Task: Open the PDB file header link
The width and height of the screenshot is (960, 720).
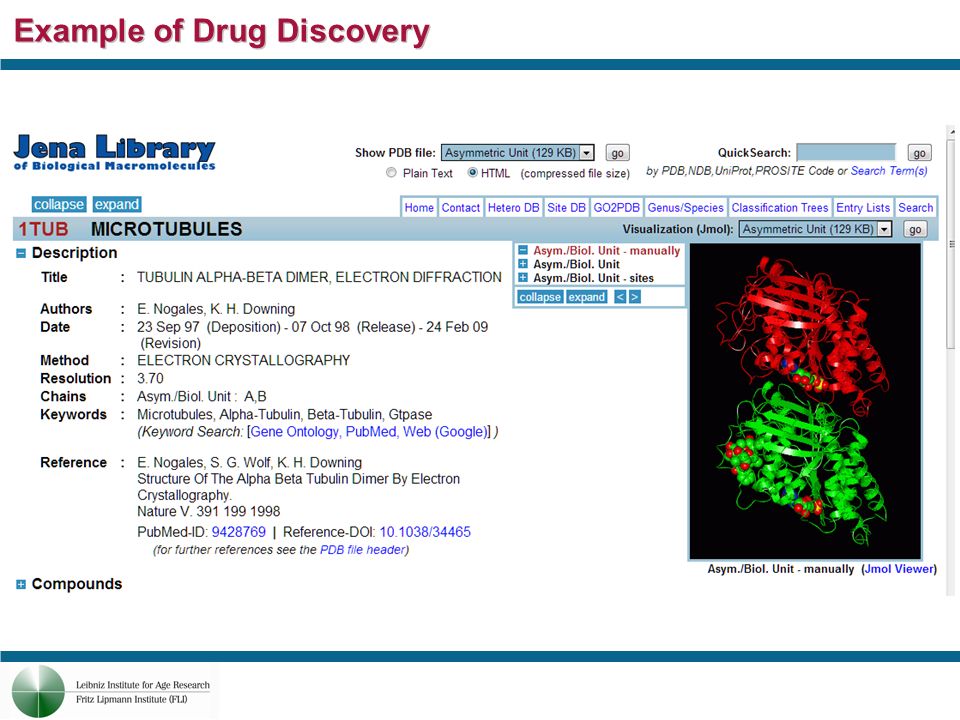Action: pos(362,550)
